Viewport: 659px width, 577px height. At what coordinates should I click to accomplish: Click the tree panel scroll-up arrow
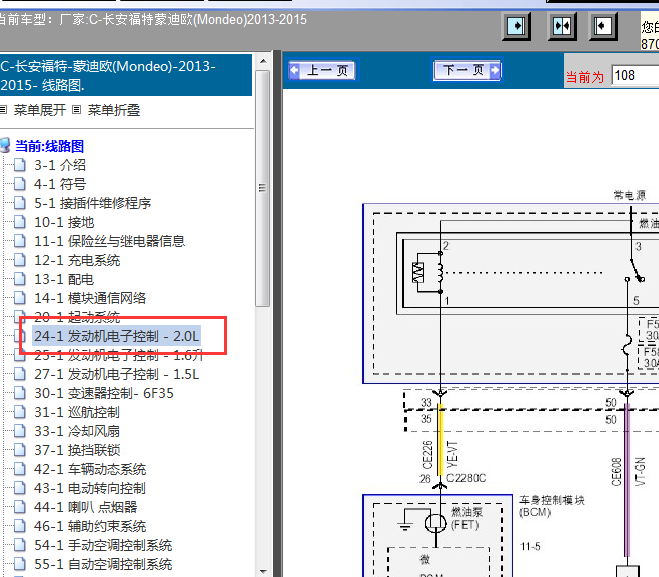(263, 61)
